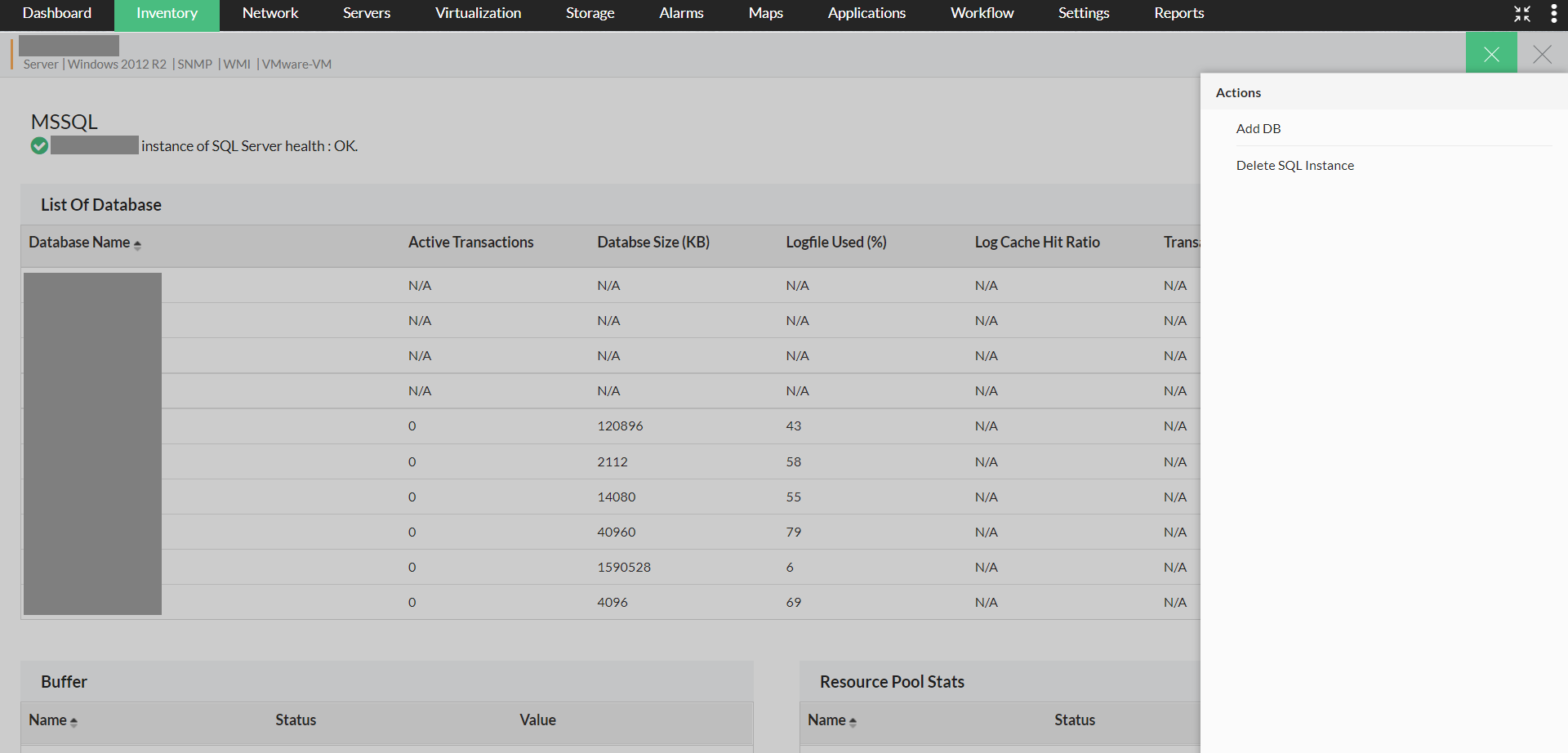Screen dimensions: 1568x753
Task: Switch to the Servers tab
Action: (367, 14)
